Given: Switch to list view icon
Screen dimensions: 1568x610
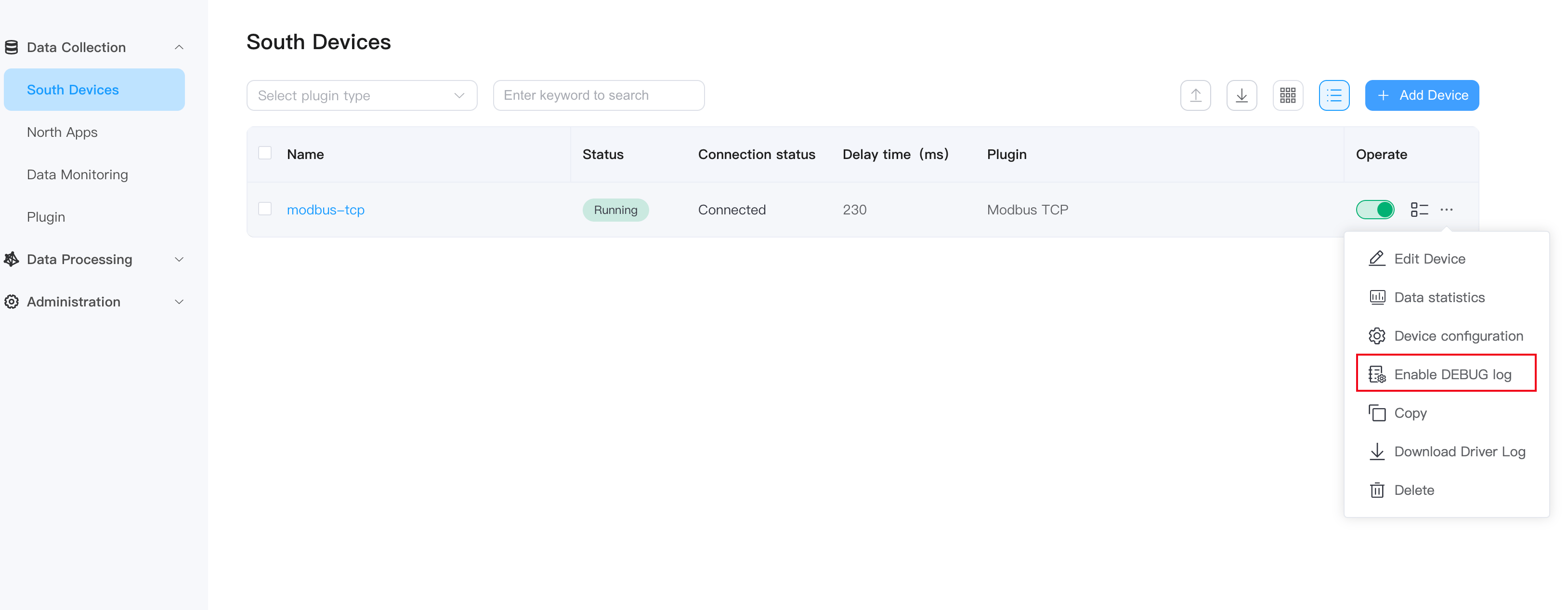Looking at the screenshot, I should click(x=1333, y=95).
